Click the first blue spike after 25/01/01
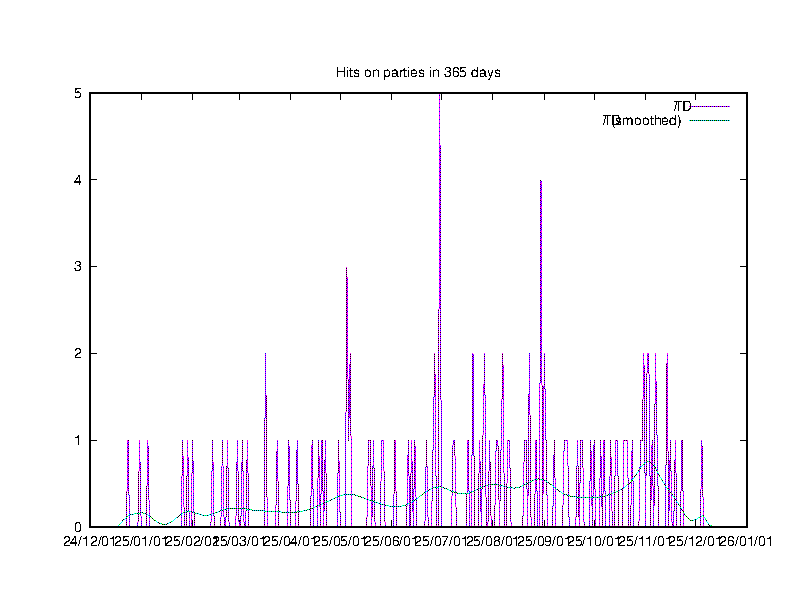 point(128,442)
